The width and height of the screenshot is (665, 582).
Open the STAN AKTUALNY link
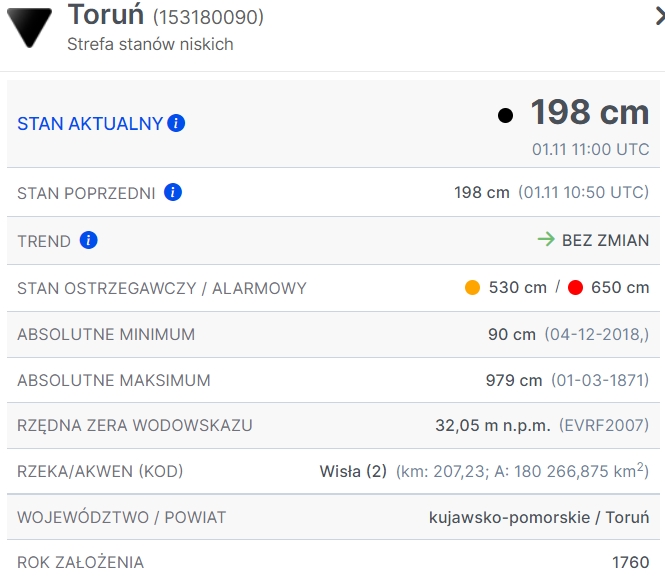point(90,124)
